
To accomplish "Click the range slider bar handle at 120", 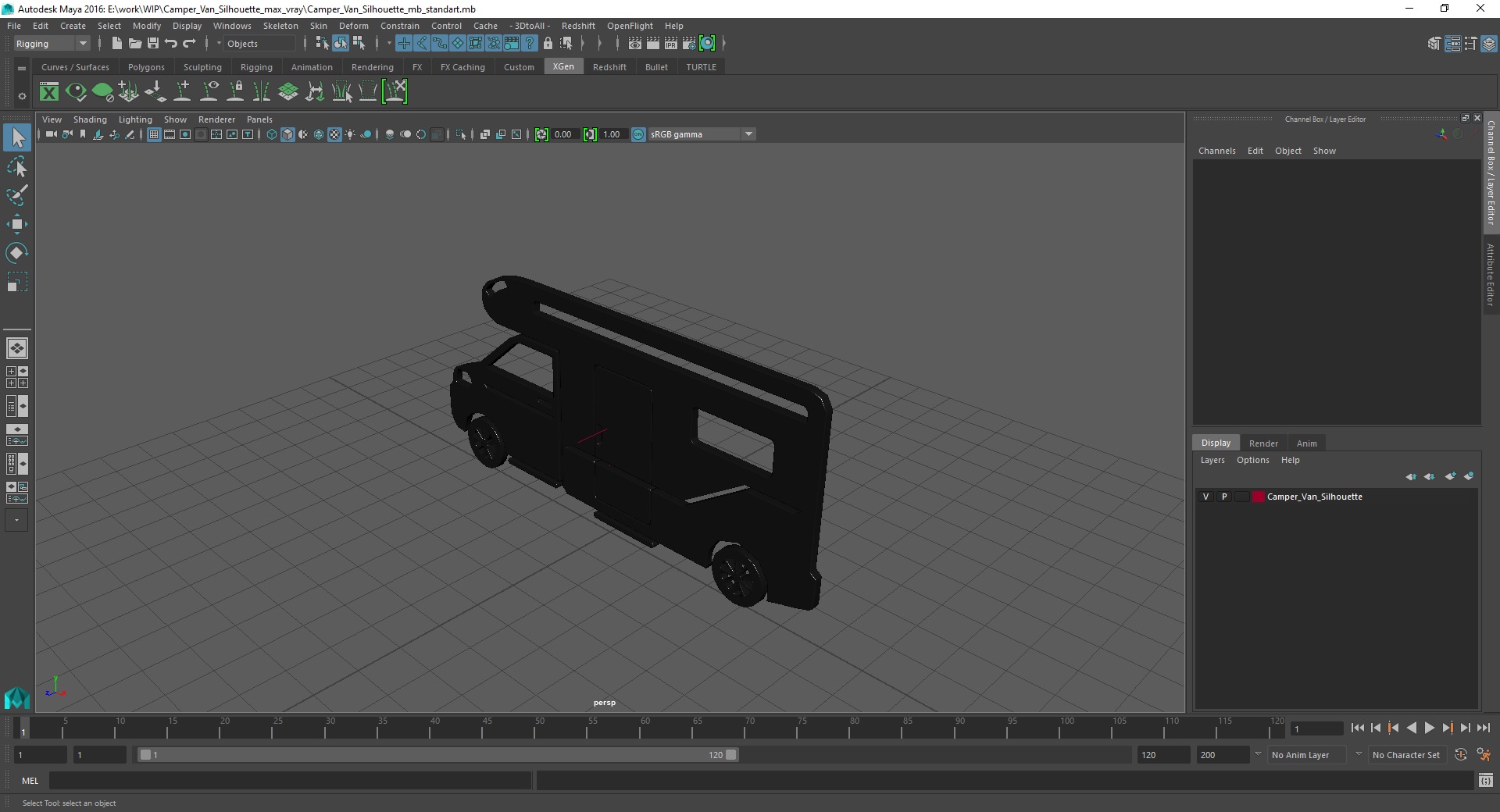I will pos(730,755).
